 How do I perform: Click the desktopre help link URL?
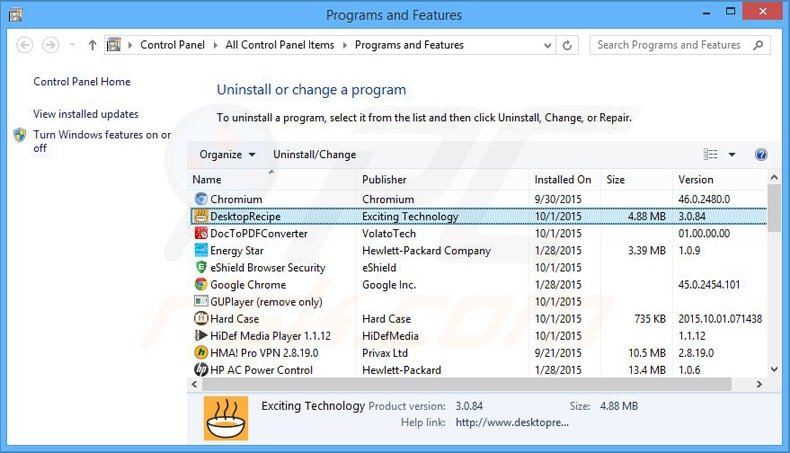click(512, 422)
